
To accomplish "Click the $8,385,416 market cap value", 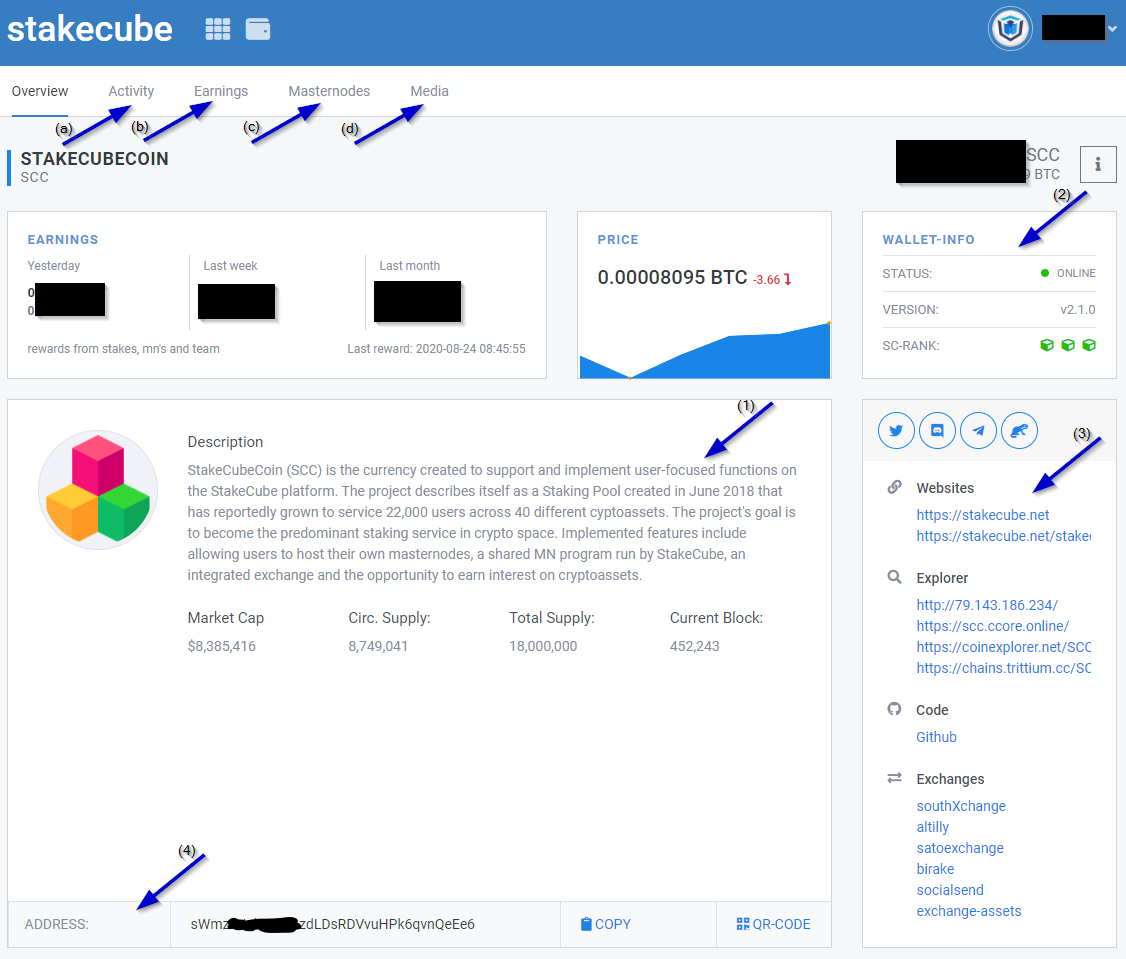I will pyautogui.click(x=221, y=646).
